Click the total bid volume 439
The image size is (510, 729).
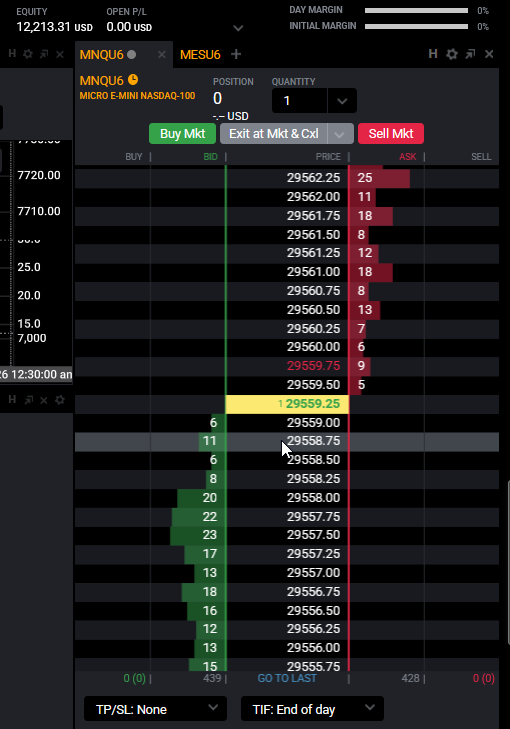pos(212,678)
